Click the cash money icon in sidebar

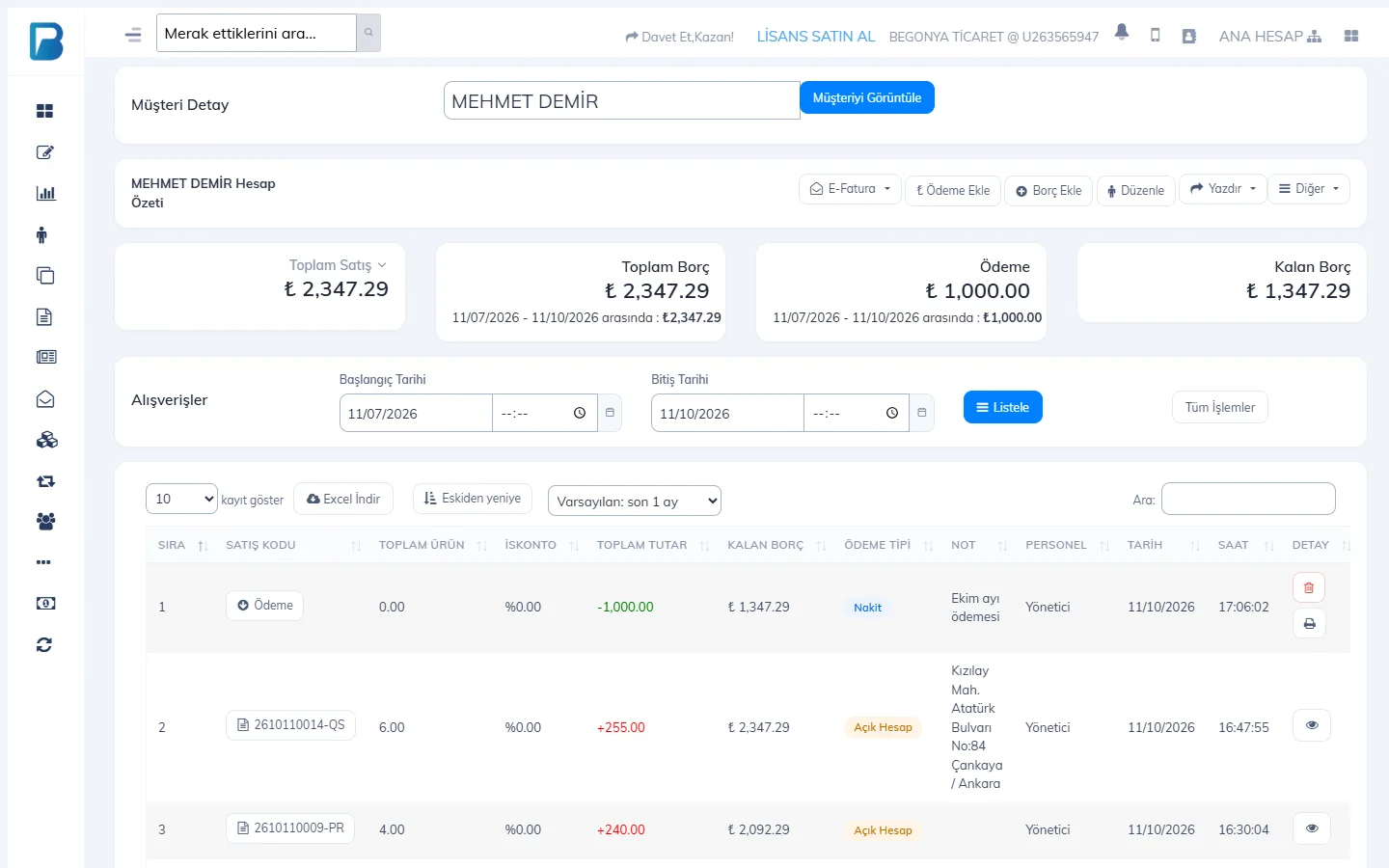(x=45, y=604)
